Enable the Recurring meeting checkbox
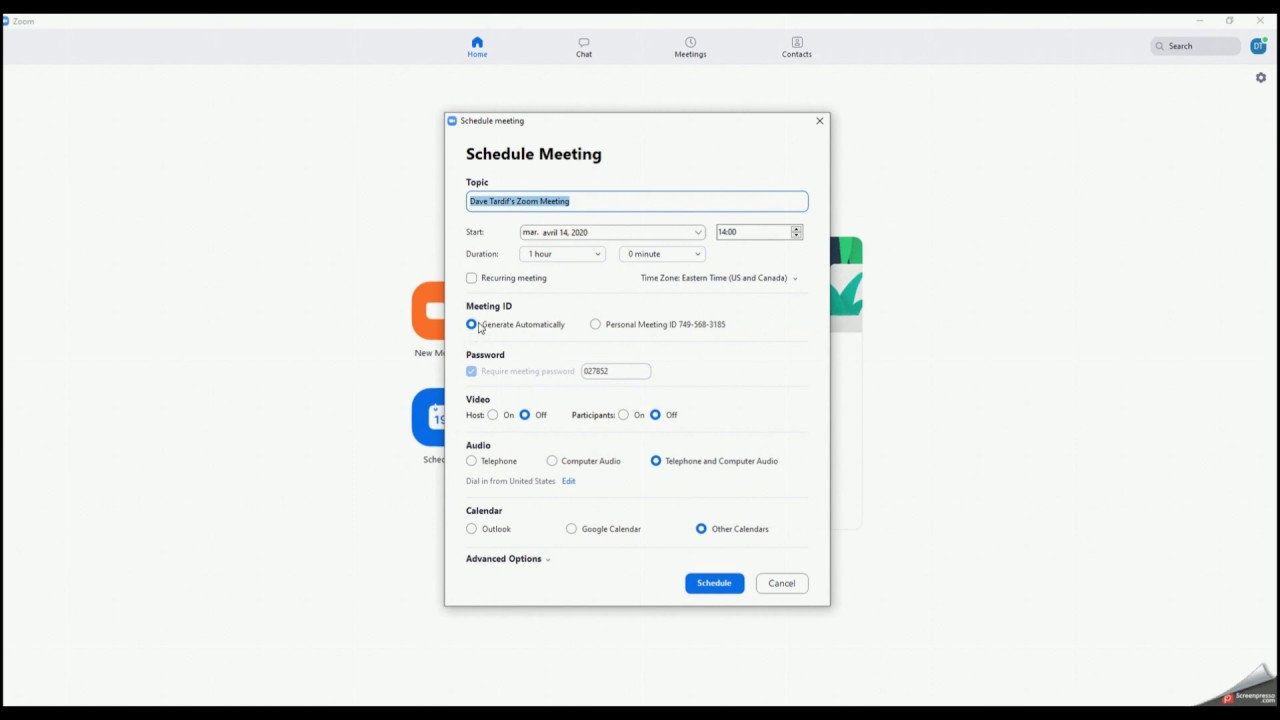Image resolution: width=1280 pixels, height=720 pixels. (x=472, y=278)
